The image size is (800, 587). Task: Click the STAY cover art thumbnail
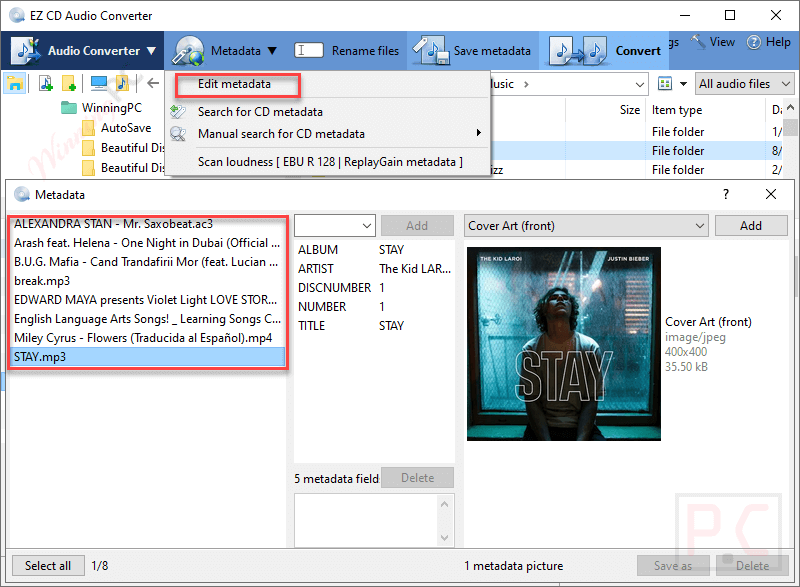pos(564,344)
